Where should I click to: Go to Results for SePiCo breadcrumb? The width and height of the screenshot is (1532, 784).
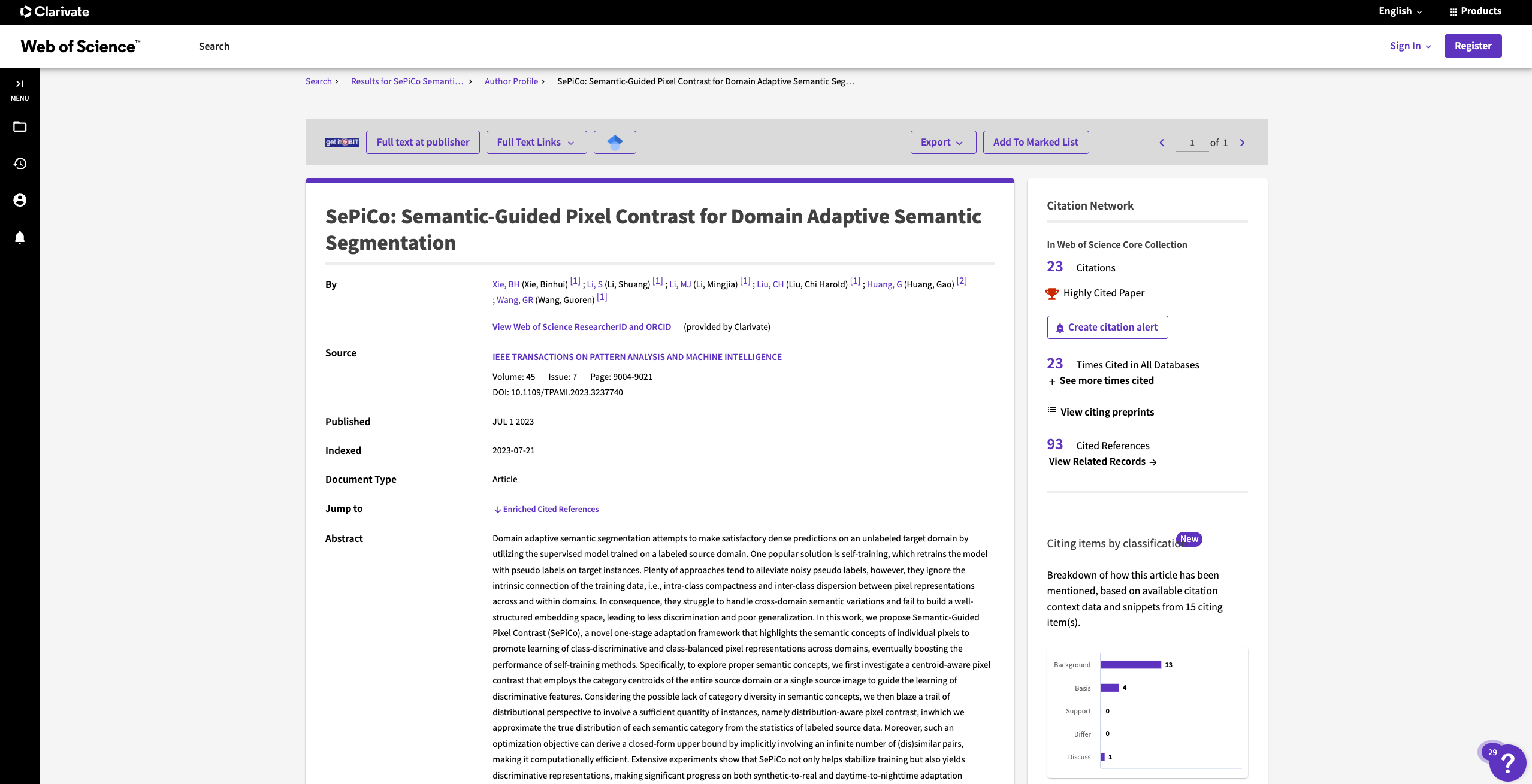407,81
